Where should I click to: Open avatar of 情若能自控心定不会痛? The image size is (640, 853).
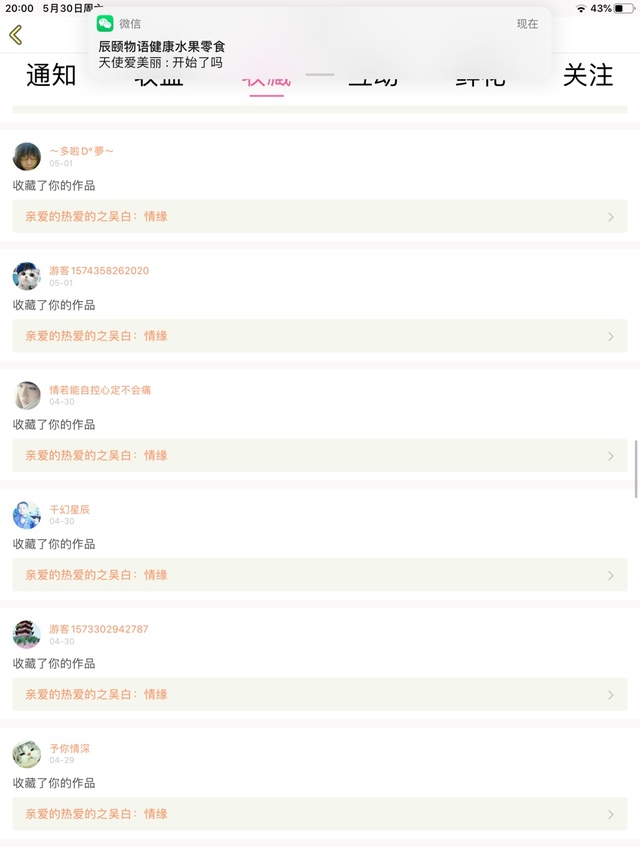27,395
